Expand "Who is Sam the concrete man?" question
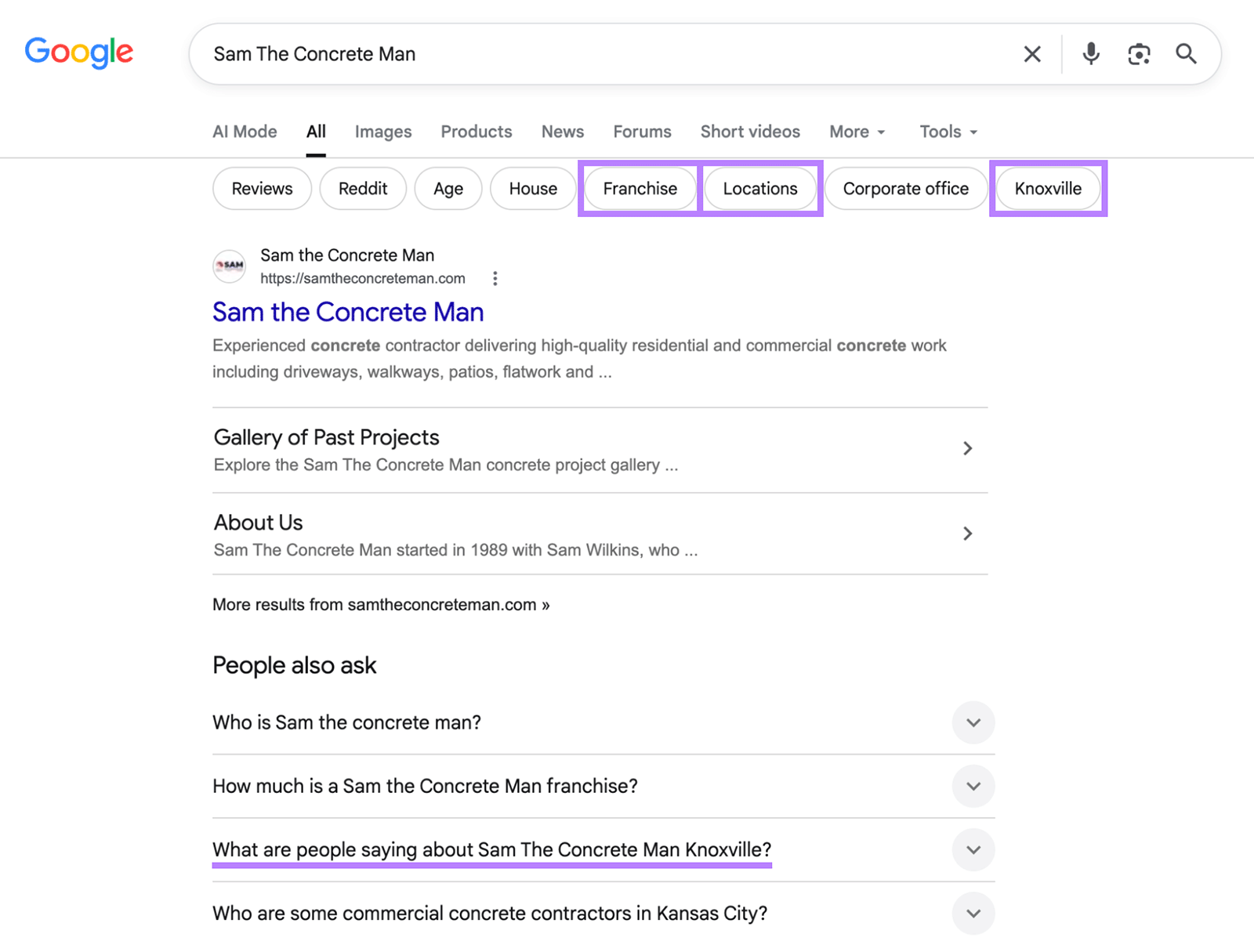 tap(973, 722)
